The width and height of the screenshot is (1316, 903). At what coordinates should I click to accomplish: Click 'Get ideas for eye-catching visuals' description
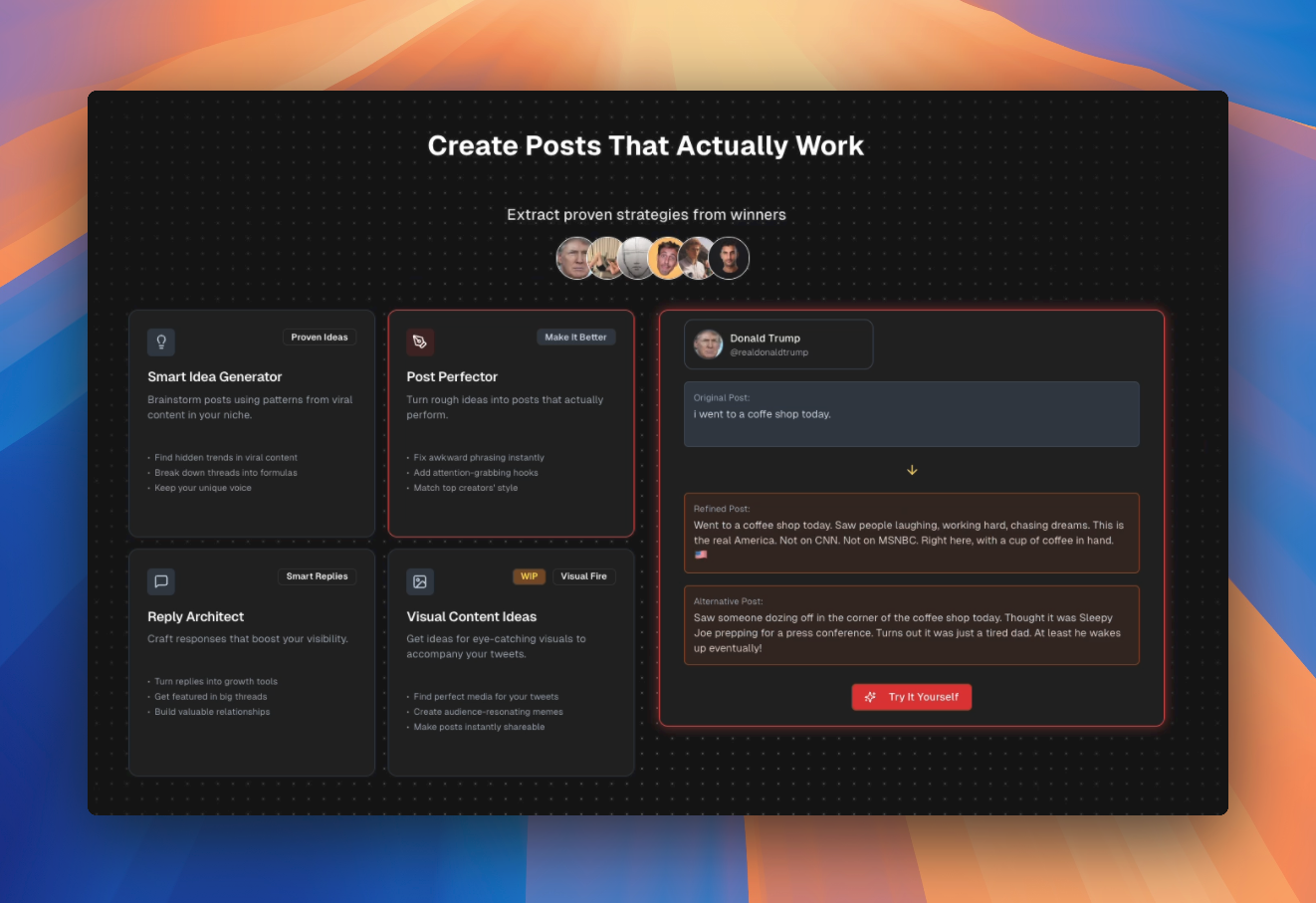click(x=496, y=646)
